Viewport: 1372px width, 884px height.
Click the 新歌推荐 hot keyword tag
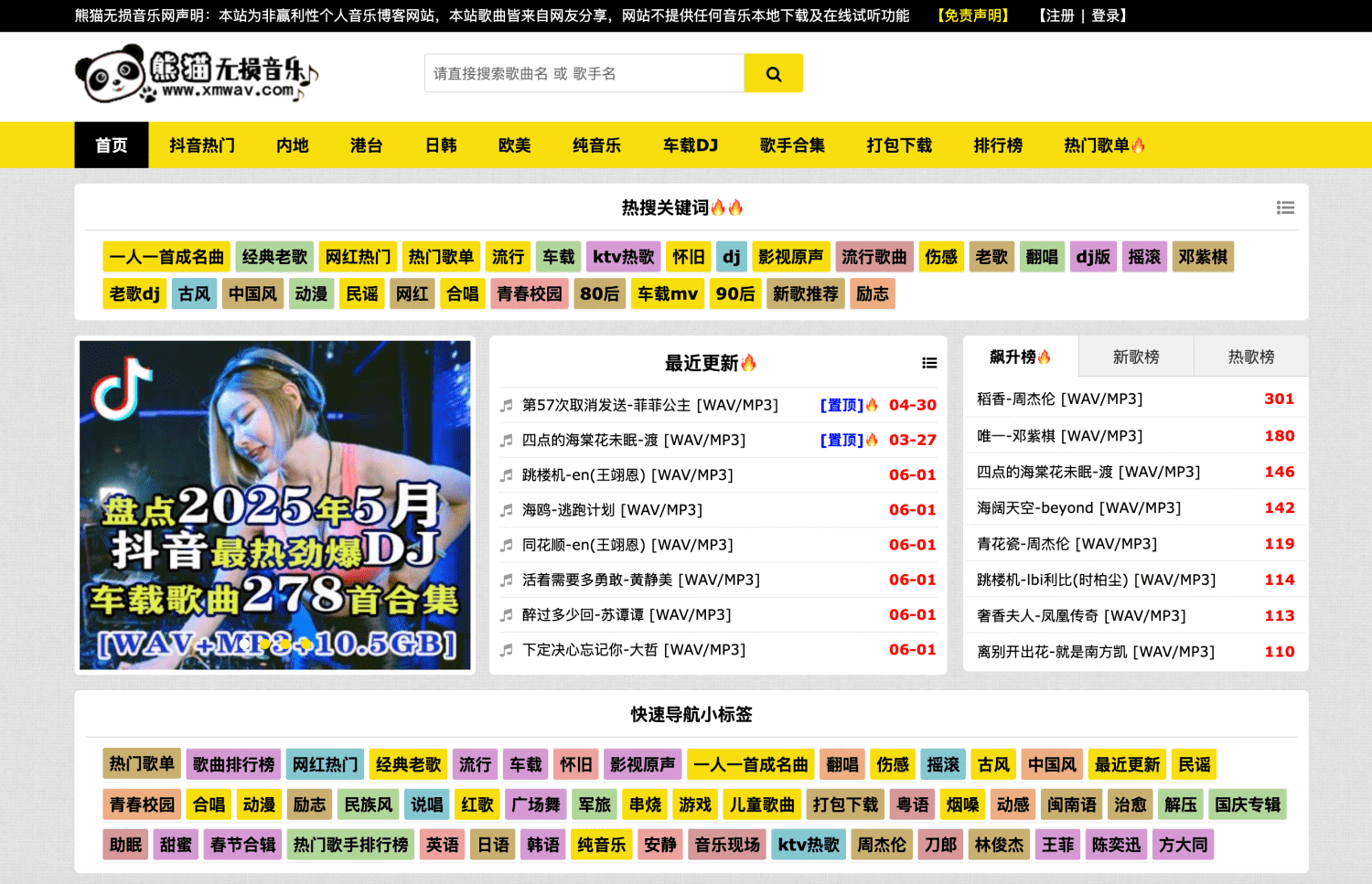tap(806, 293)
